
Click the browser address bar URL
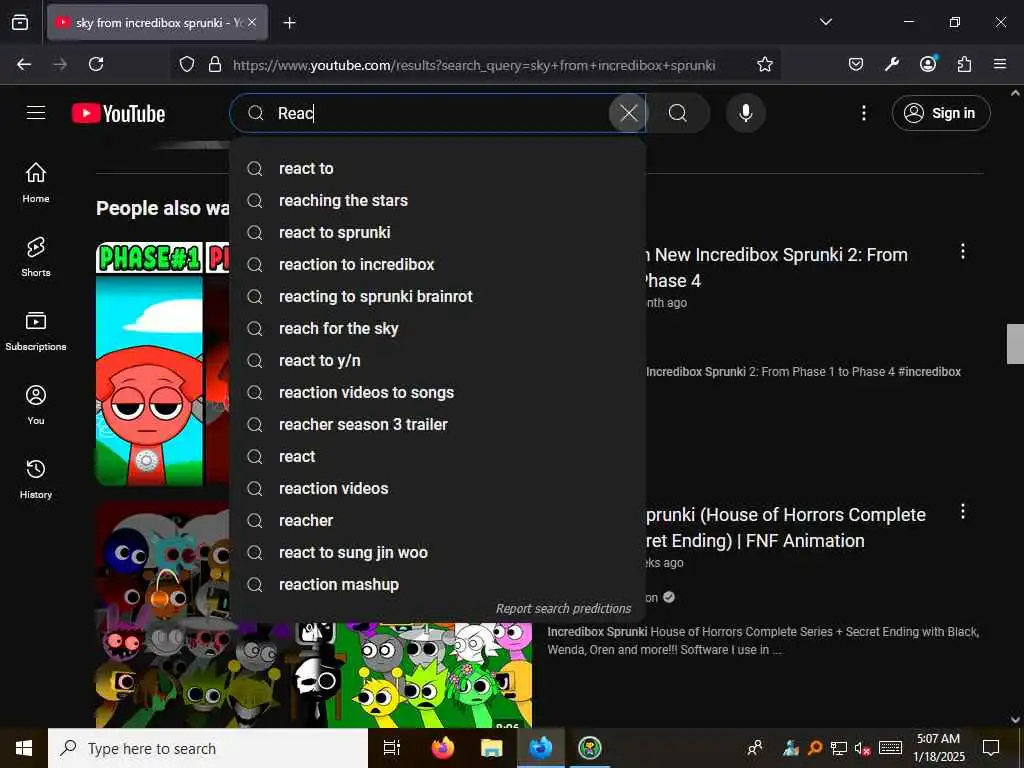(473, 65)
